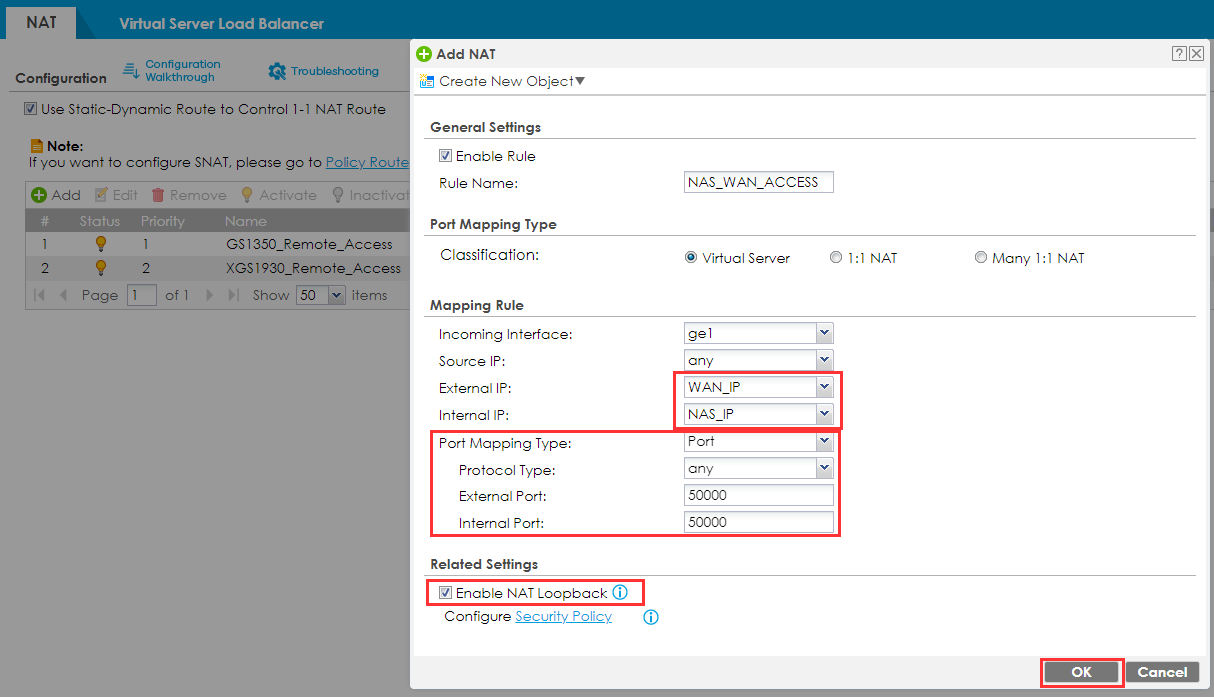1214x697 pixels.
Task: Toggle the Enable Rule checkbox
Action: (x=445, y=156)
